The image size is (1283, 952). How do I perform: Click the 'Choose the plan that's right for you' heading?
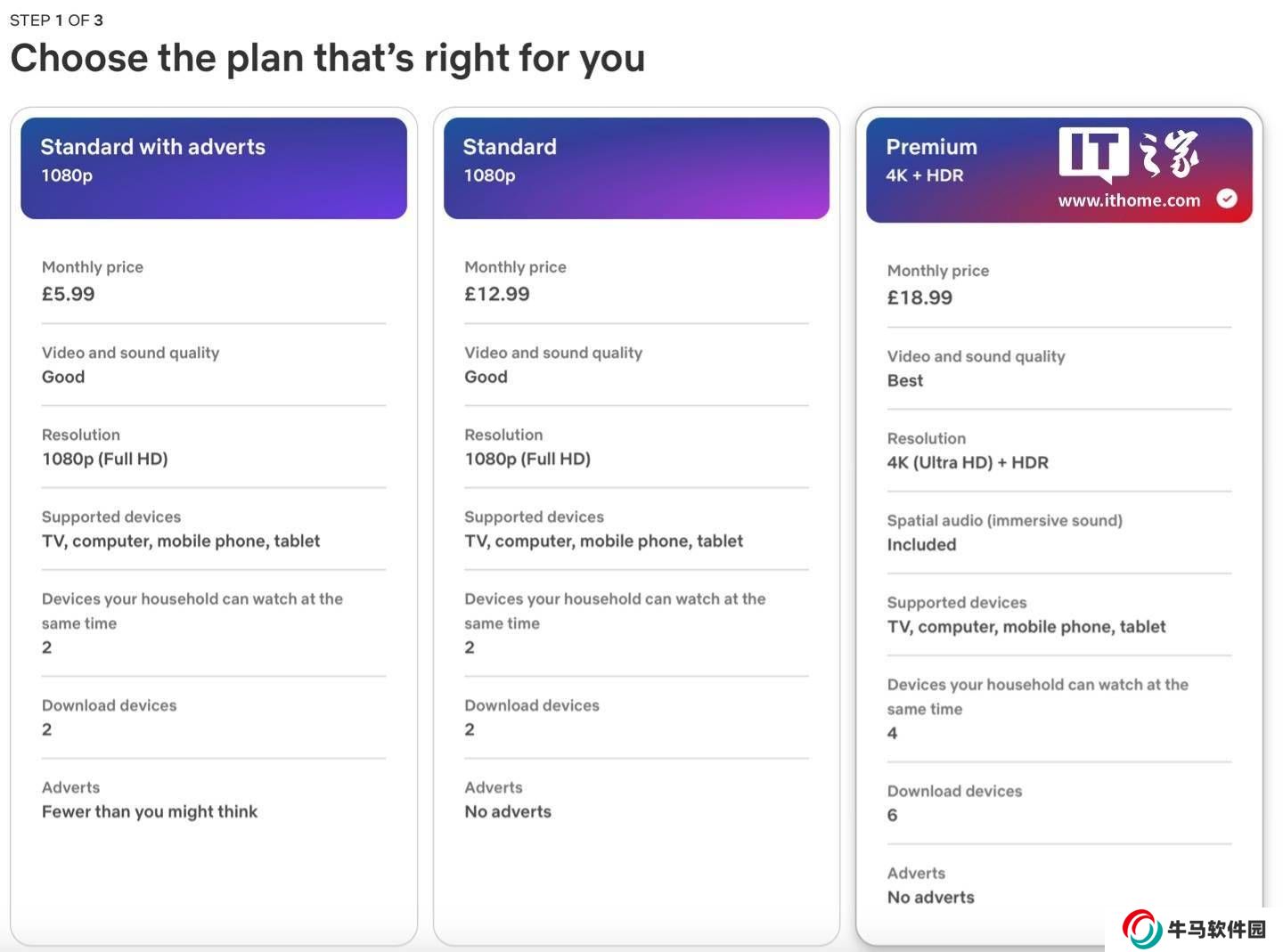coord(327,58)
